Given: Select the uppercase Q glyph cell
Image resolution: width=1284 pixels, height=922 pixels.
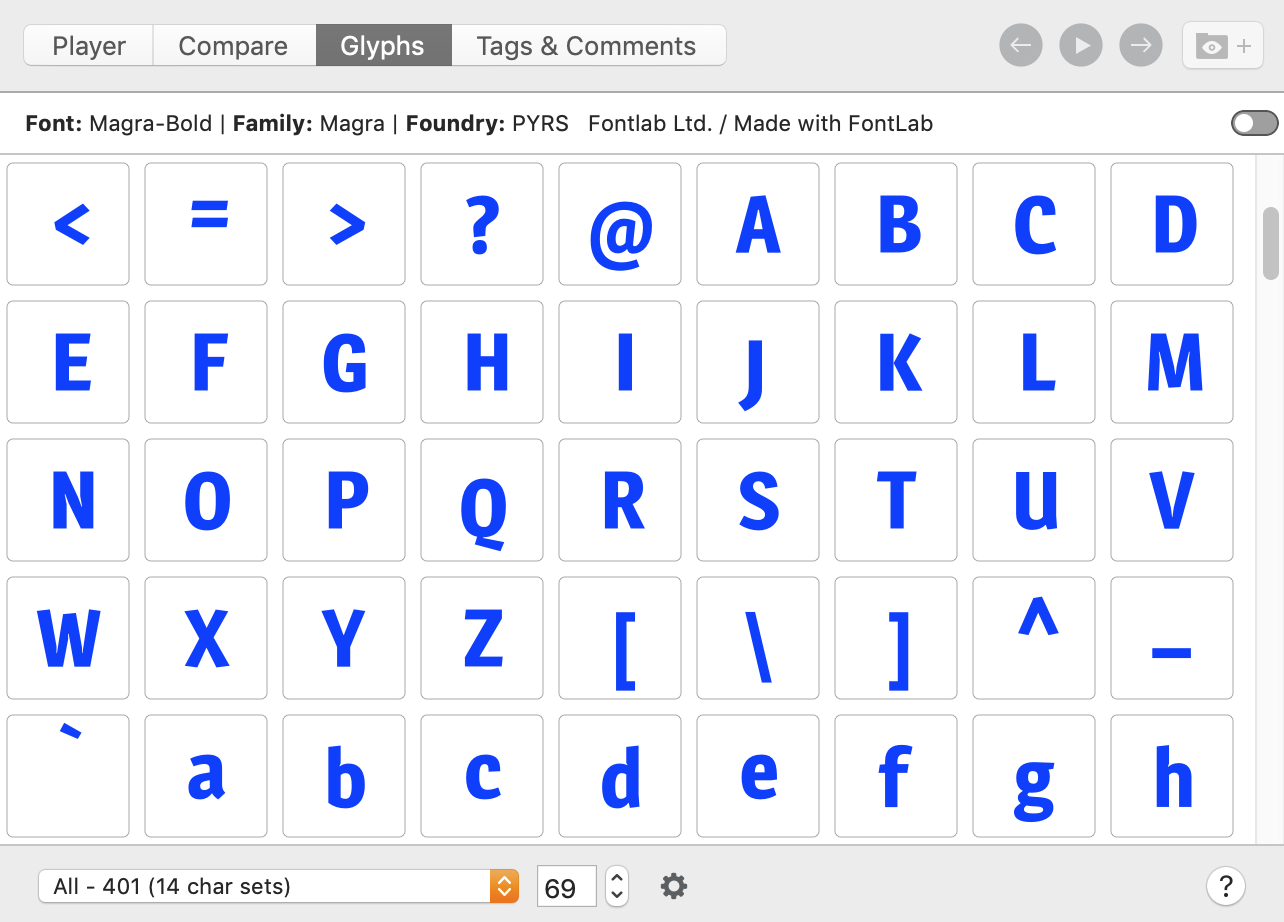Looking at the screenshot, I should [x=482, y=500].
